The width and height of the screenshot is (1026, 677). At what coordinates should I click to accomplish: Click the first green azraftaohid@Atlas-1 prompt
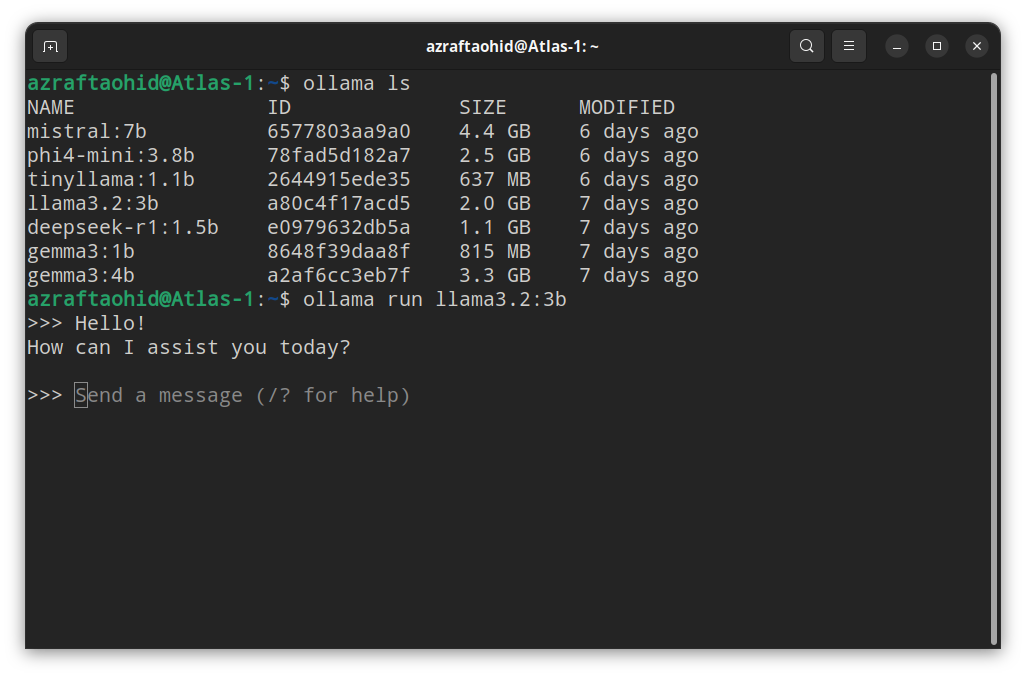point(141,83)
